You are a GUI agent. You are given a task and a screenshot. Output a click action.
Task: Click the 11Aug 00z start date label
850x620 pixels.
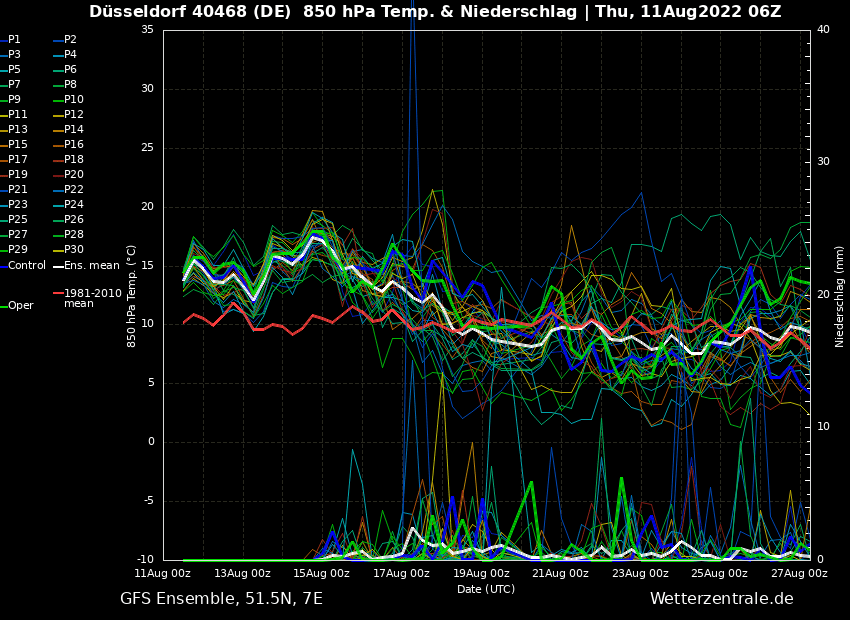[163, 574]
